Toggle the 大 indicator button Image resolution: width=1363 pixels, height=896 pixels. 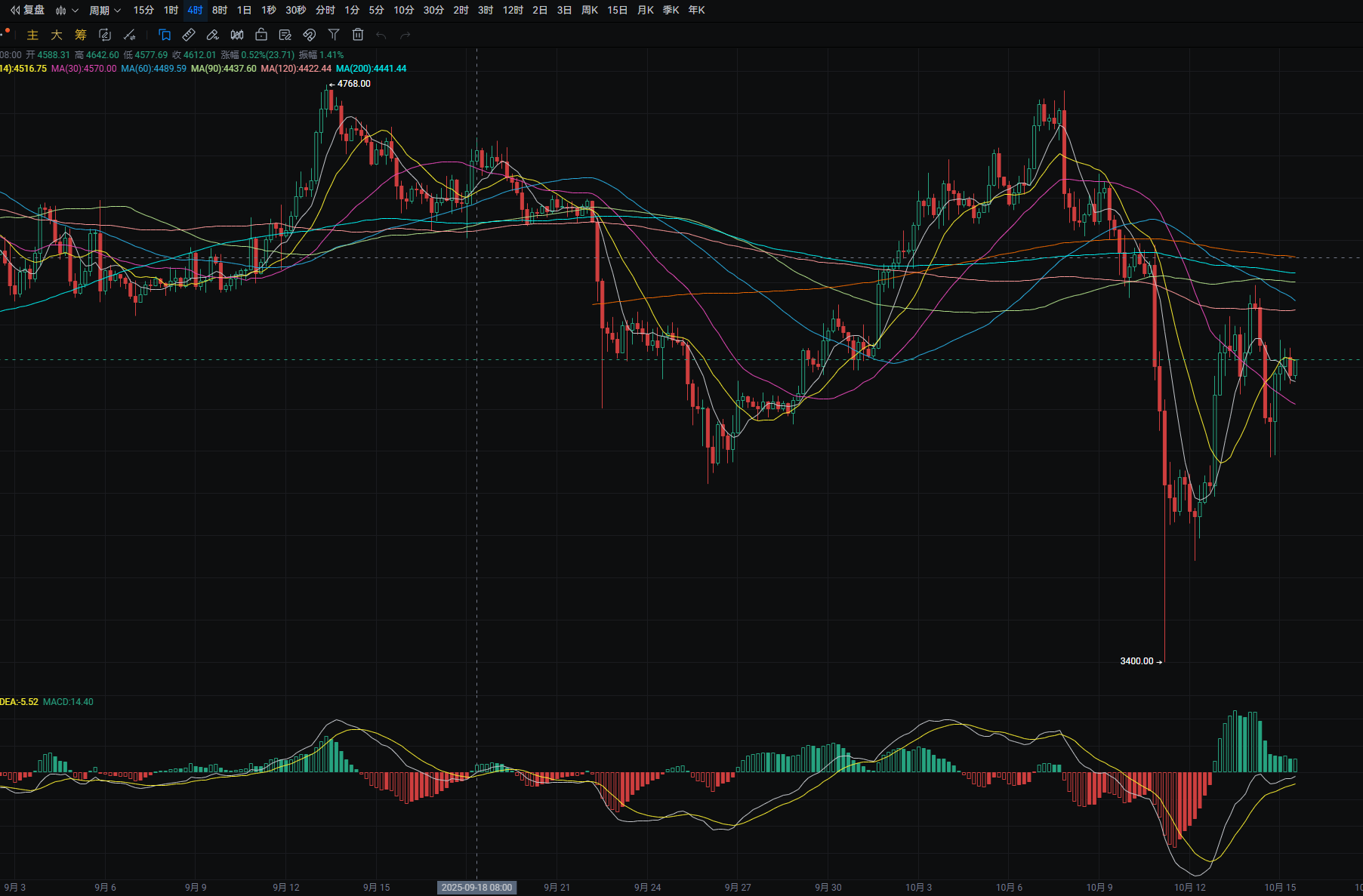coord(57,35)
